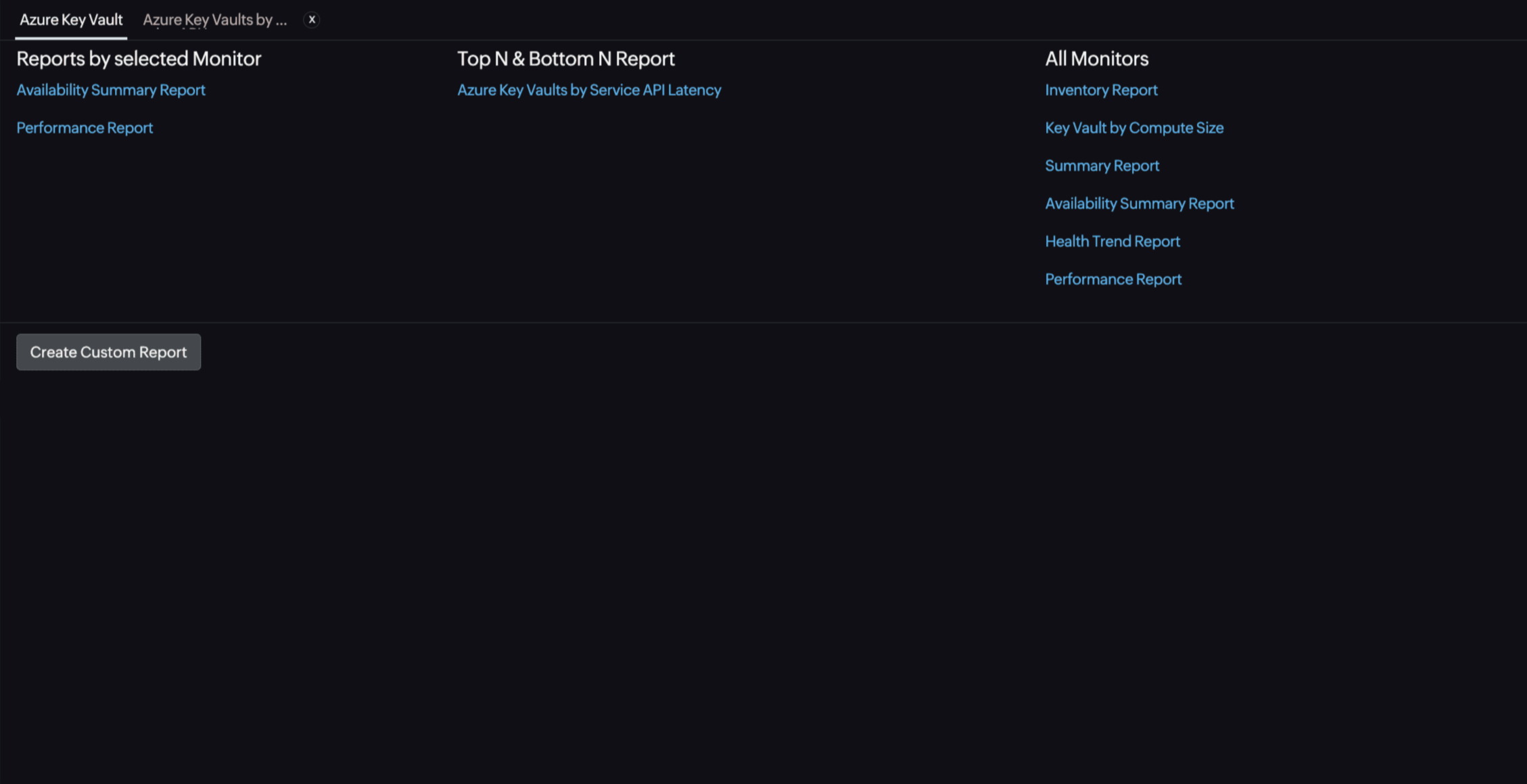View the compute size breakdown for Key Vaults
Screen dimensions: 1527x784
tap(1134, 127)
